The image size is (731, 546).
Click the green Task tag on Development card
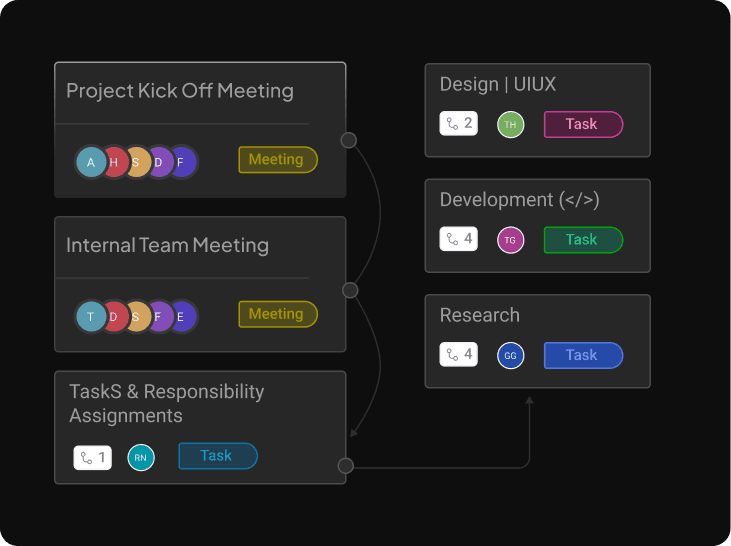pos(583,240)
